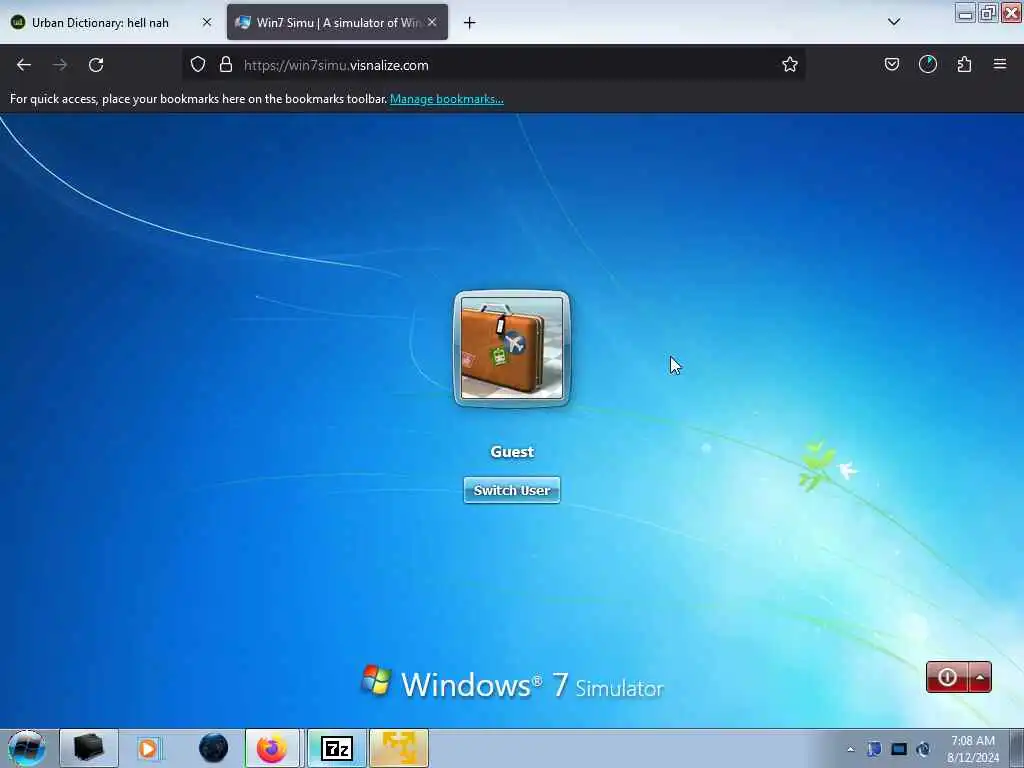
Task: Open a new tab with the plus button
Action: (x=470, y=23)
